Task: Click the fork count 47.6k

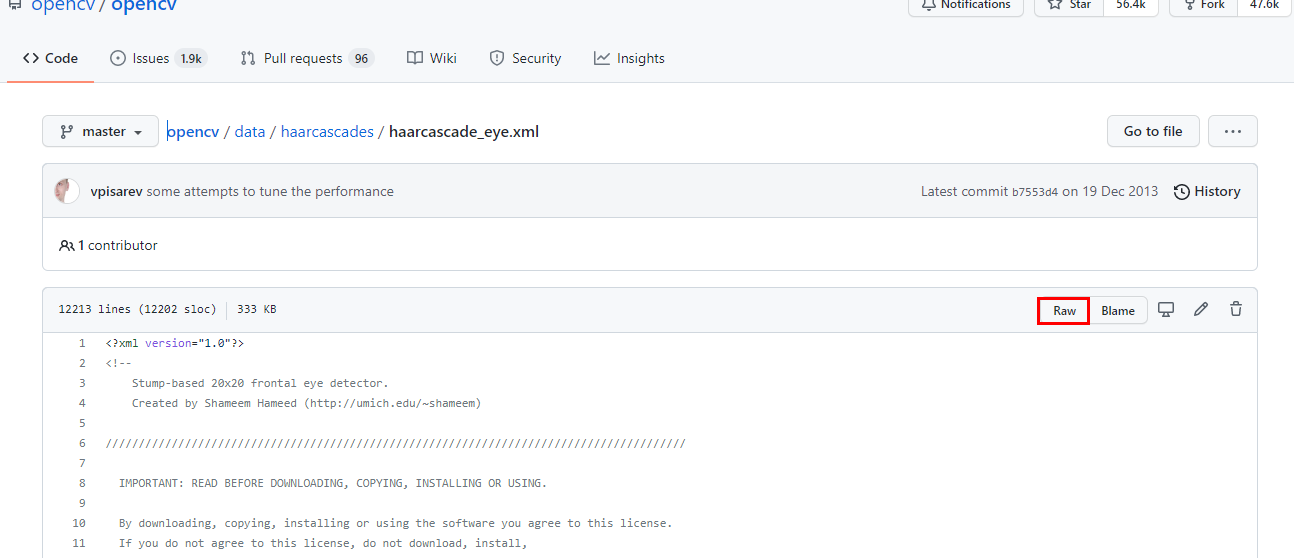Action: click(x=1264, y=5)
